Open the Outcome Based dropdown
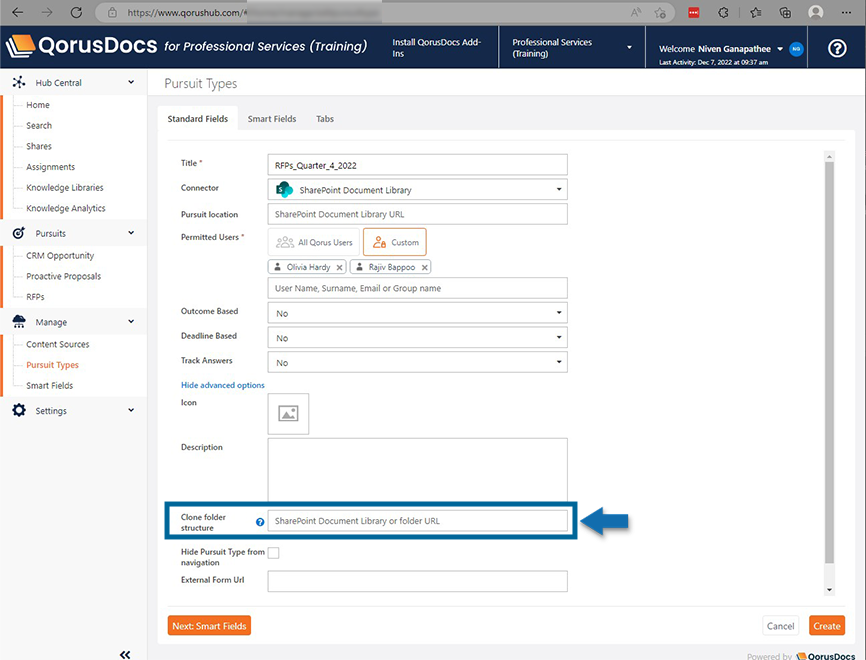866x660 pixels. pos(418,313)
